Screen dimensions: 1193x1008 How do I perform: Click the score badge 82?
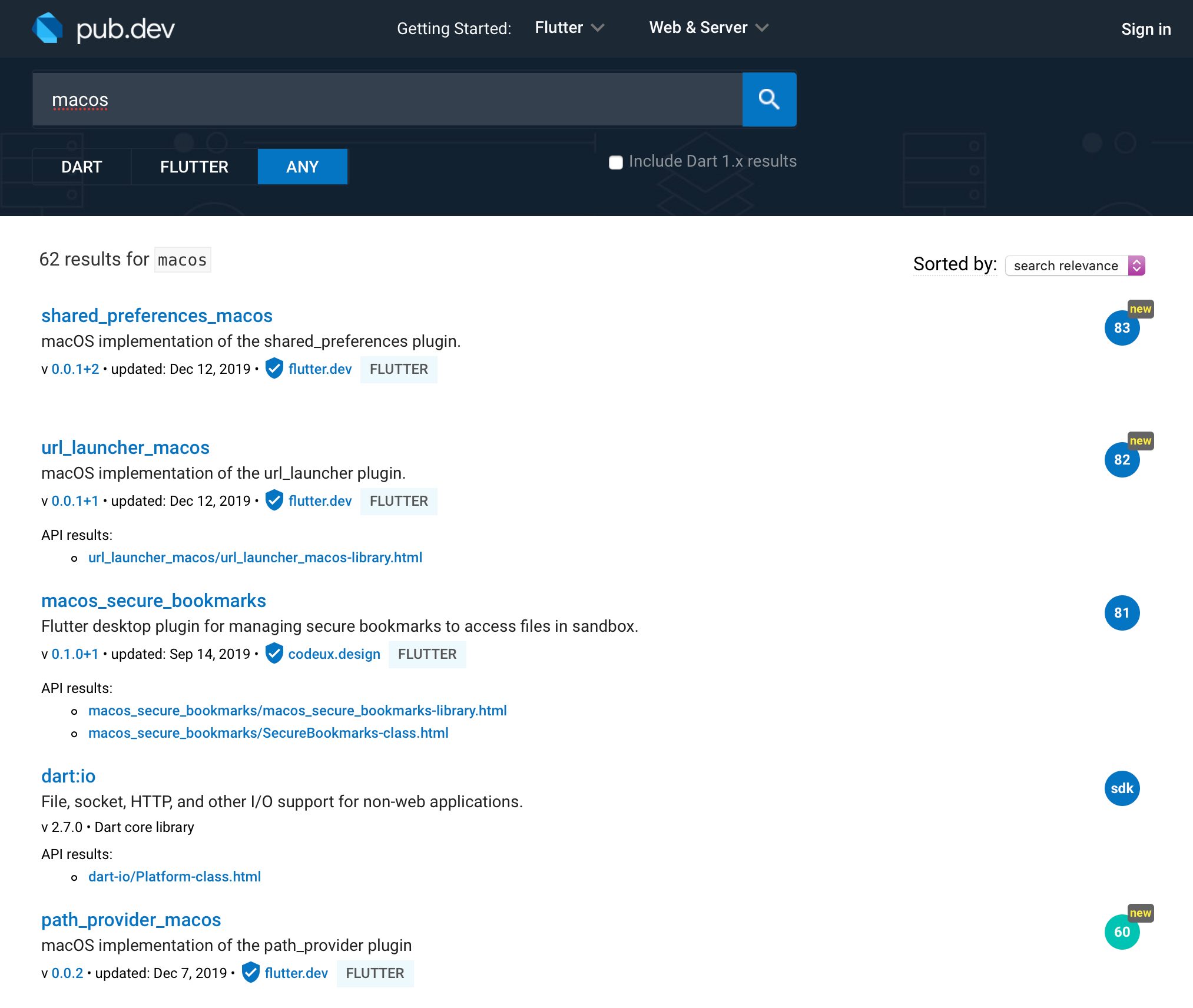pyautogui.click(x=1122, y=460)
